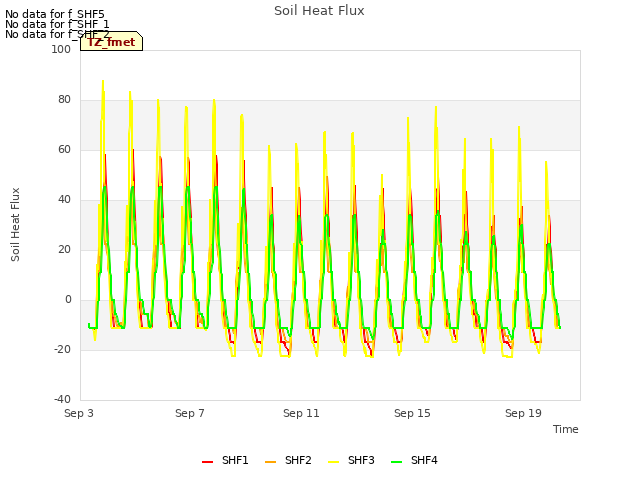
Task: Select the SHF2 legend label
Action: pyautogui.click(x=298, y=460)
